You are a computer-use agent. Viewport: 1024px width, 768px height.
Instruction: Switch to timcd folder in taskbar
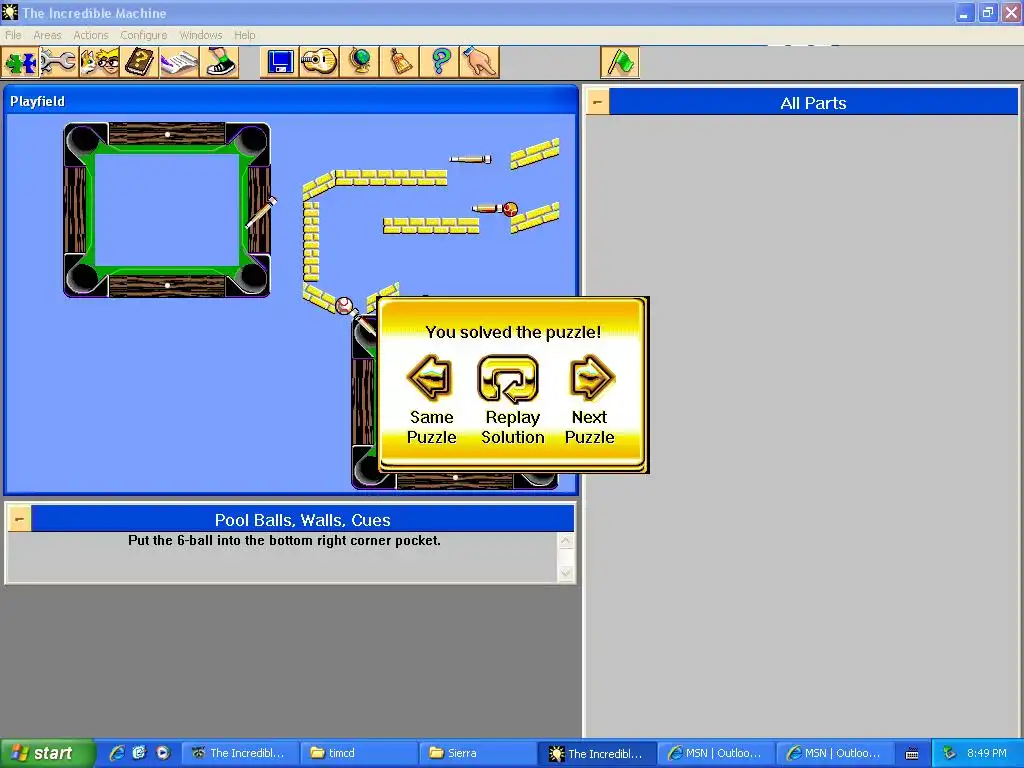point(359,753)
